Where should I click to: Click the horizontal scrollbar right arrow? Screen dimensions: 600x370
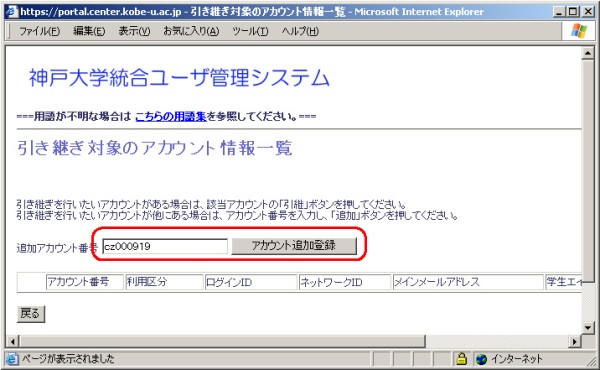tap(575, 341)
